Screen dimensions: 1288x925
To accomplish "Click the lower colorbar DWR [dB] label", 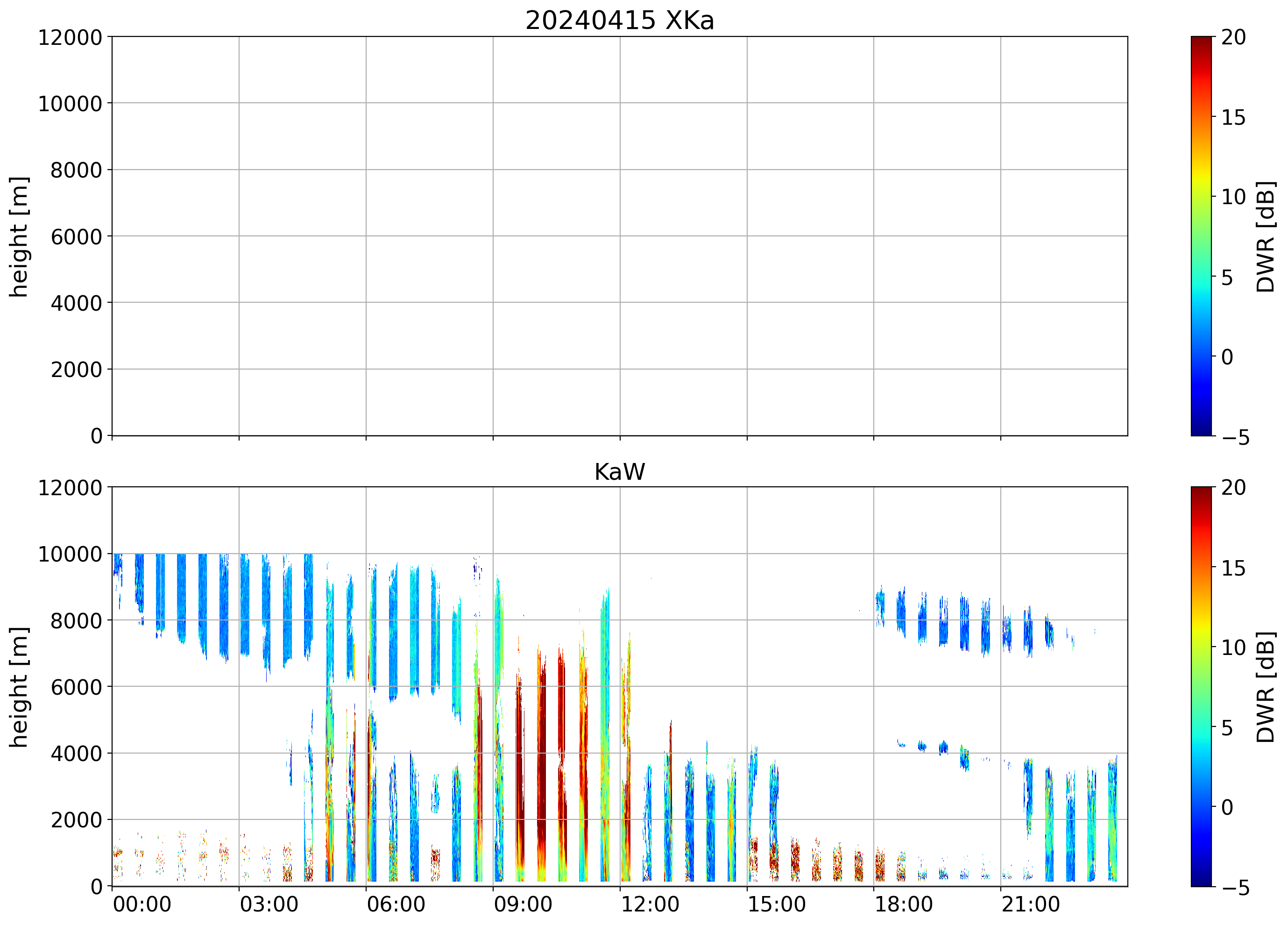I will [x=1266, y=687].
